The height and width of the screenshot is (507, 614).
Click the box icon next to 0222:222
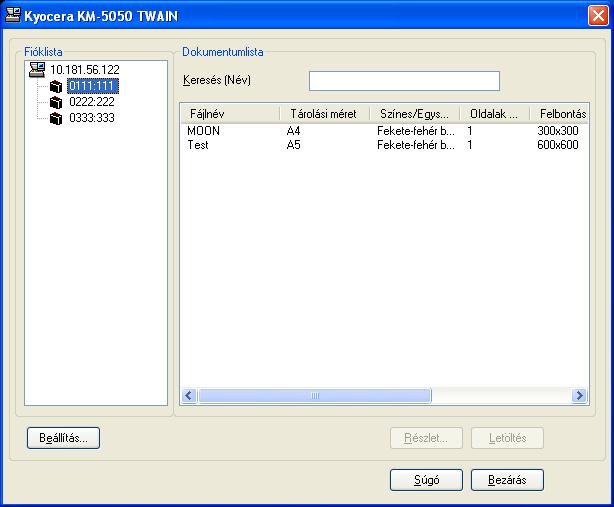(56, 103)
